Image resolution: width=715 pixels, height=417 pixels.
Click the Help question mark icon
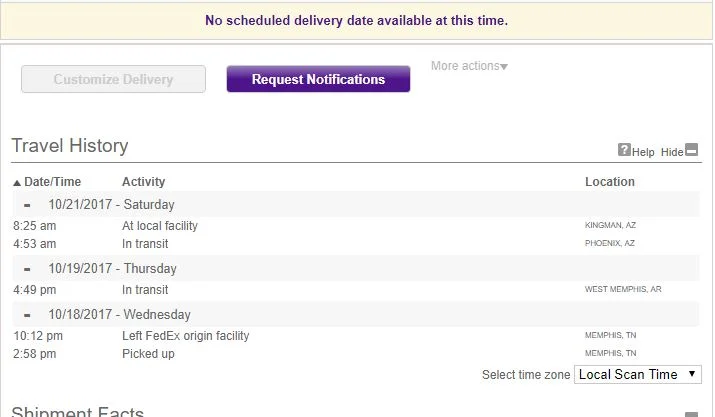(x=624, y=150)
